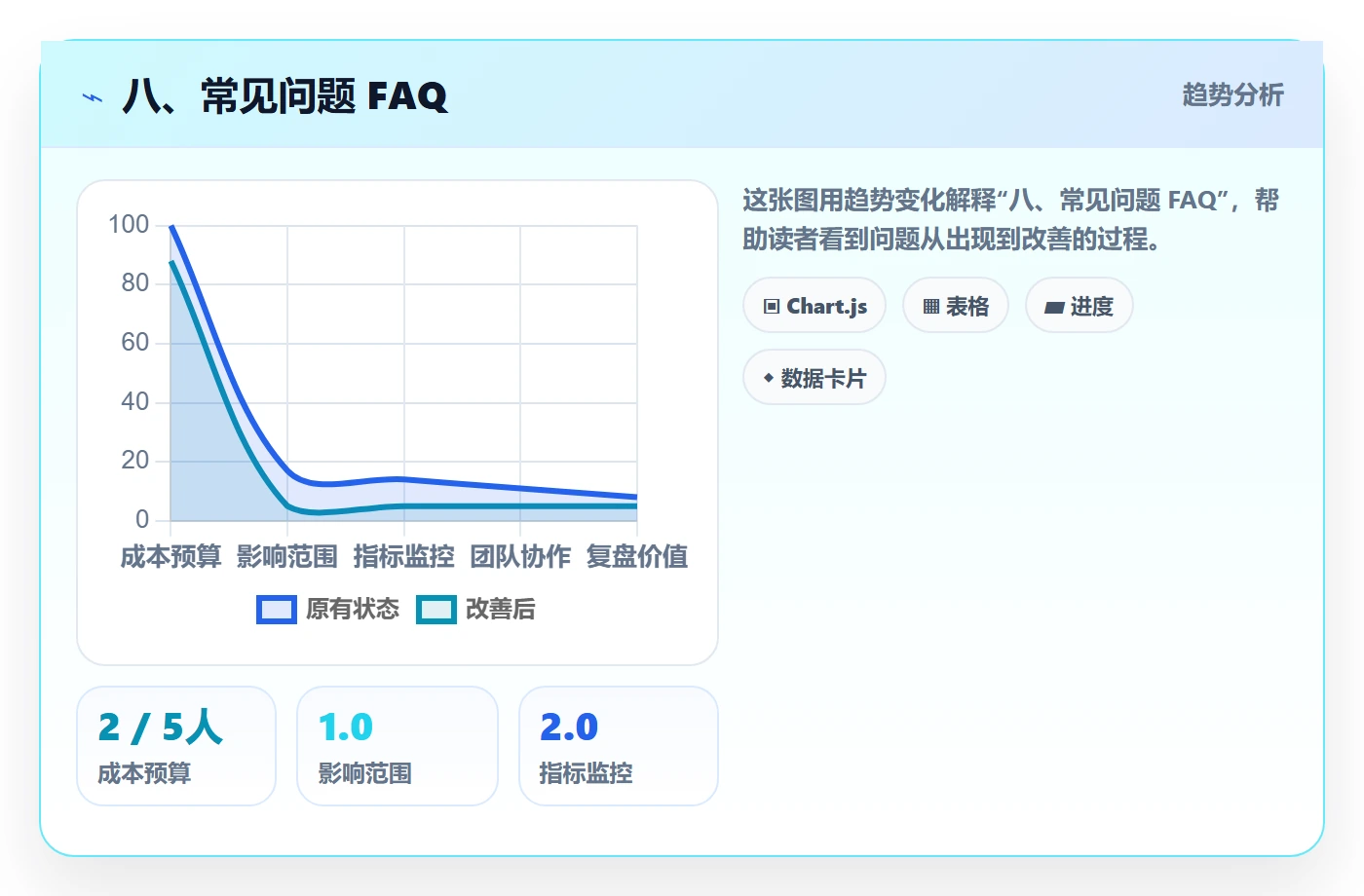Click the diamond icon in the 数据卡片 tag
Viewport: 1364px width, 896px height.
point(769,378)
